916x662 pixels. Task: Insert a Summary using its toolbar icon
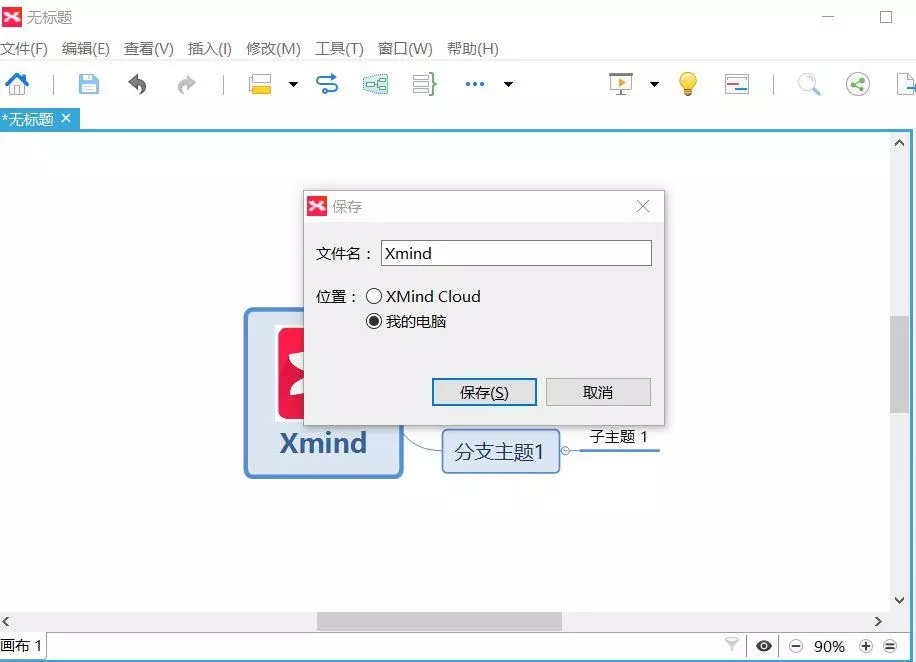423,84
